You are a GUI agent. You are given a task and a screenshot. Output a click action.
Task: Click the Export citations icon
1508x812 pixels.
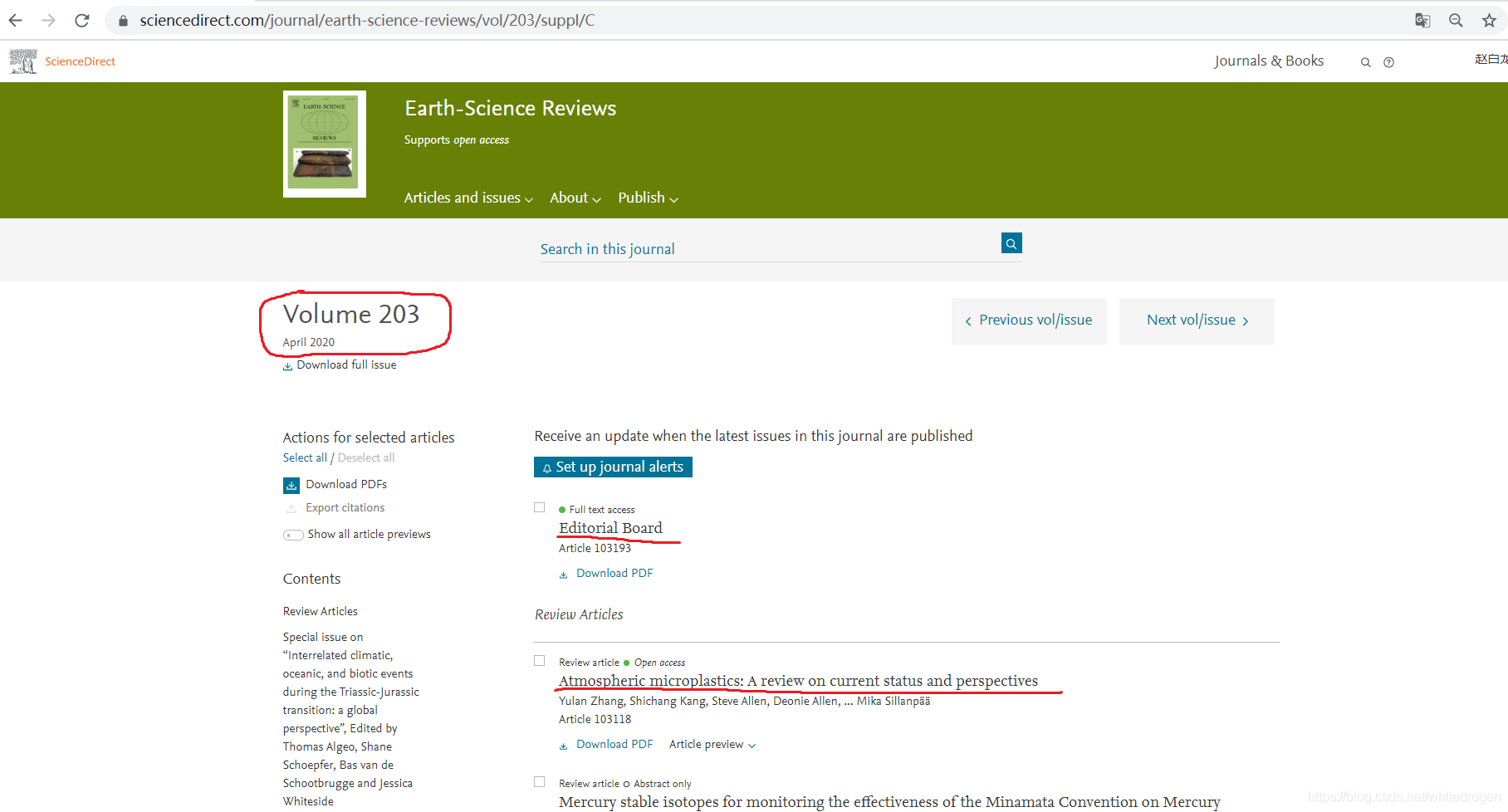[291, 508]
